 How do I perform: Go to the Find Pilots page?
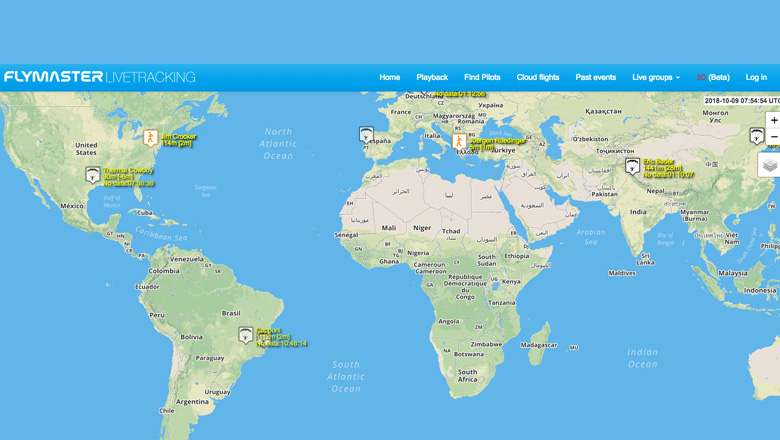(x=482, y=77)
